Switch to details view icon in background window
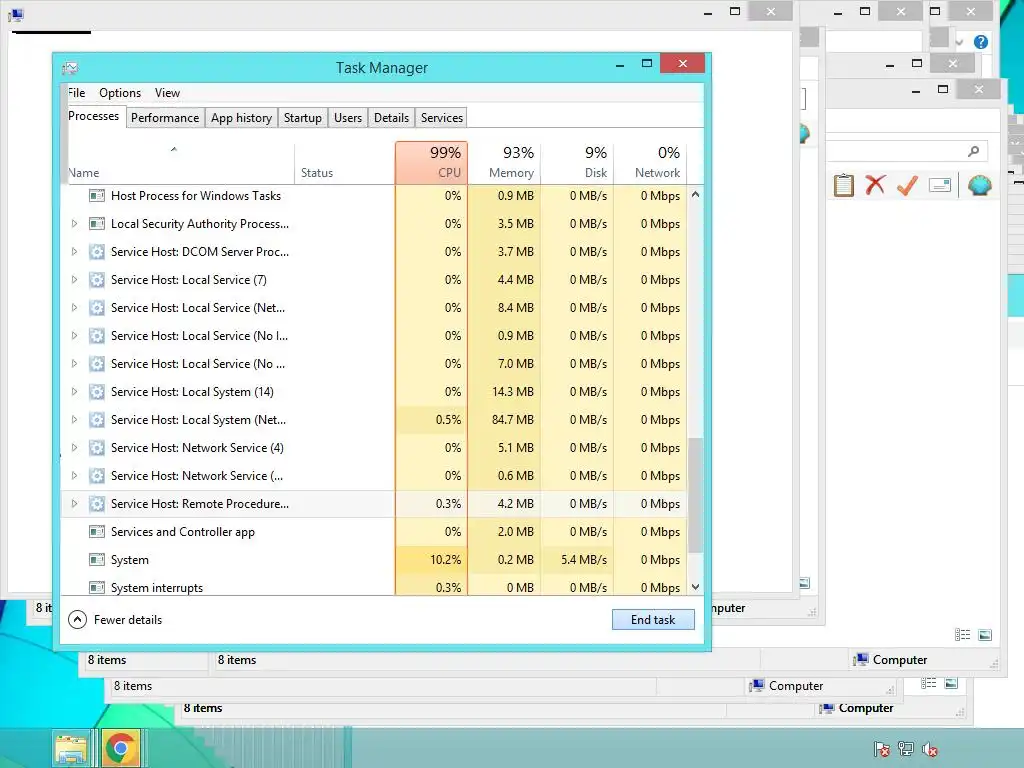This screenshot has width=1024, height=768. coord(962,635)
